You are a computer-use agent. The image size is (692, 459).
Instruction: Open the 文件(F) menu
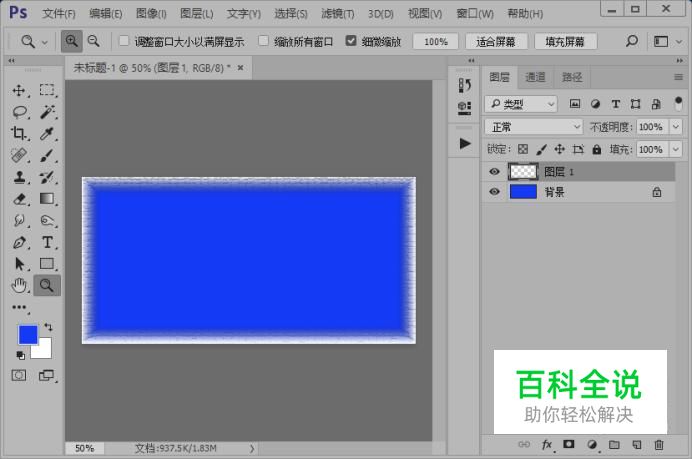(59, 14)
